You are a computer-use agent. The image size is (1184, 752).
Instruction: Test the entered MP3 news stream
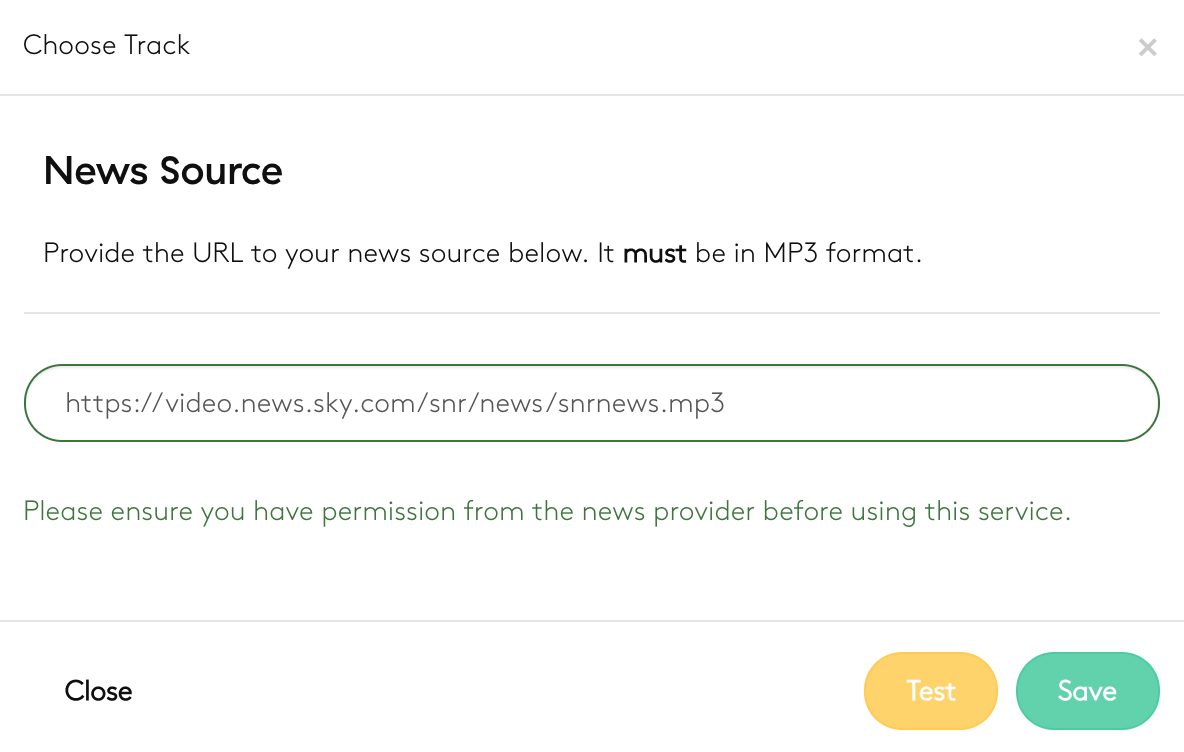click(930, 691)
